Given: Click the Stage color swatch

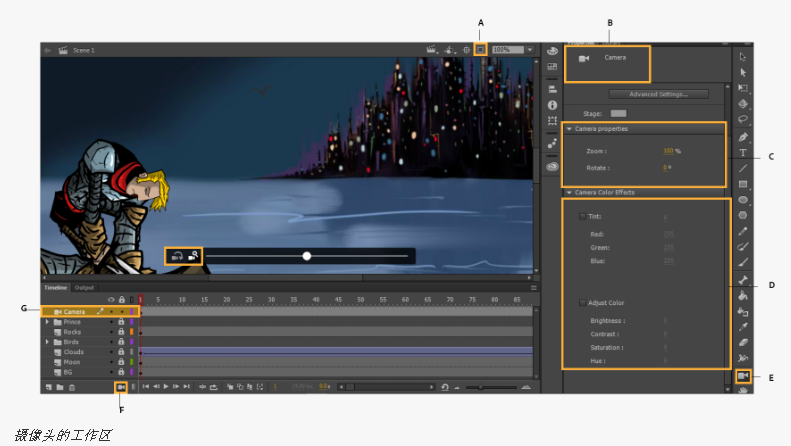Looking at the screenshot, I should coord(618,114).
